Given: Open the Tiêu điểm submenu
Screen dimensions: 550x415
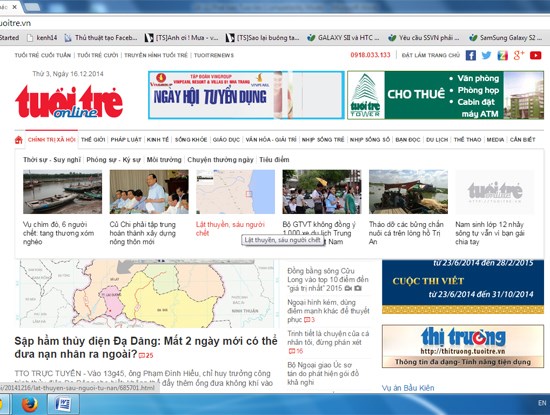Looking at the screenshot, I should point(274,160).
